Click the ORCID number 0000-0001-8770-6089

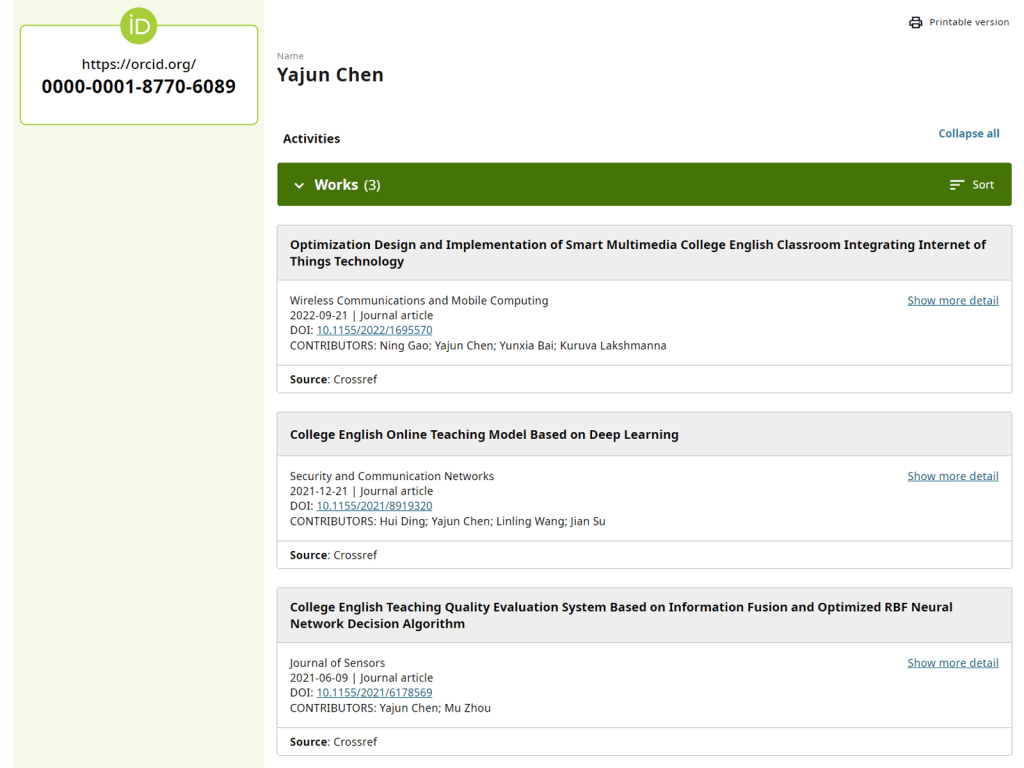[138, 87]
